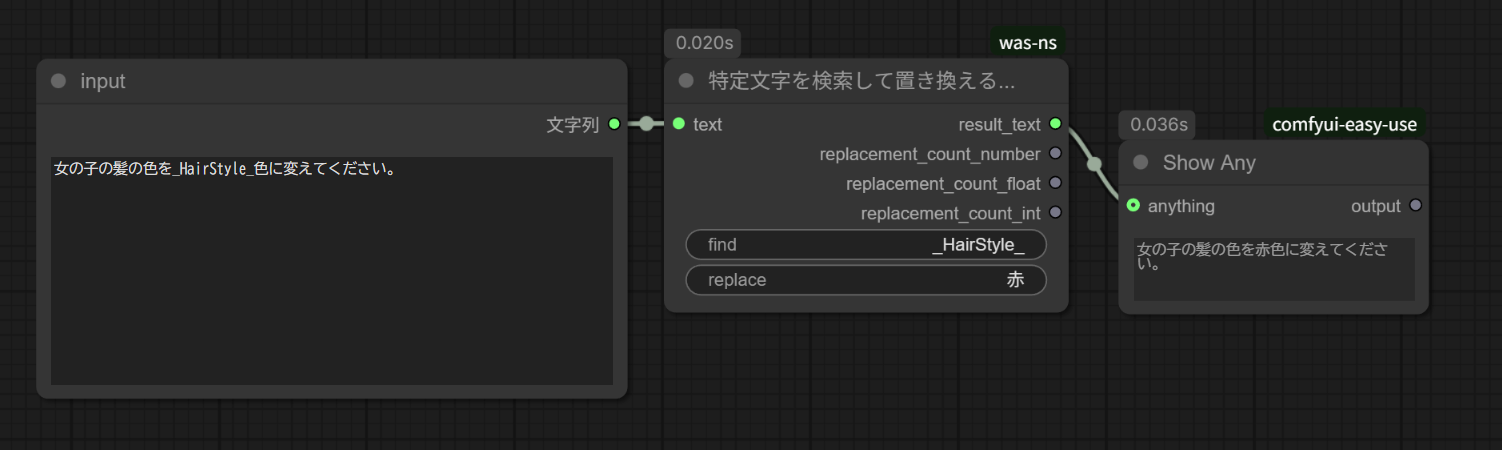Click the was-ns badge
This screenshot has width=1502, height=450.
(x=1028, y=42)
